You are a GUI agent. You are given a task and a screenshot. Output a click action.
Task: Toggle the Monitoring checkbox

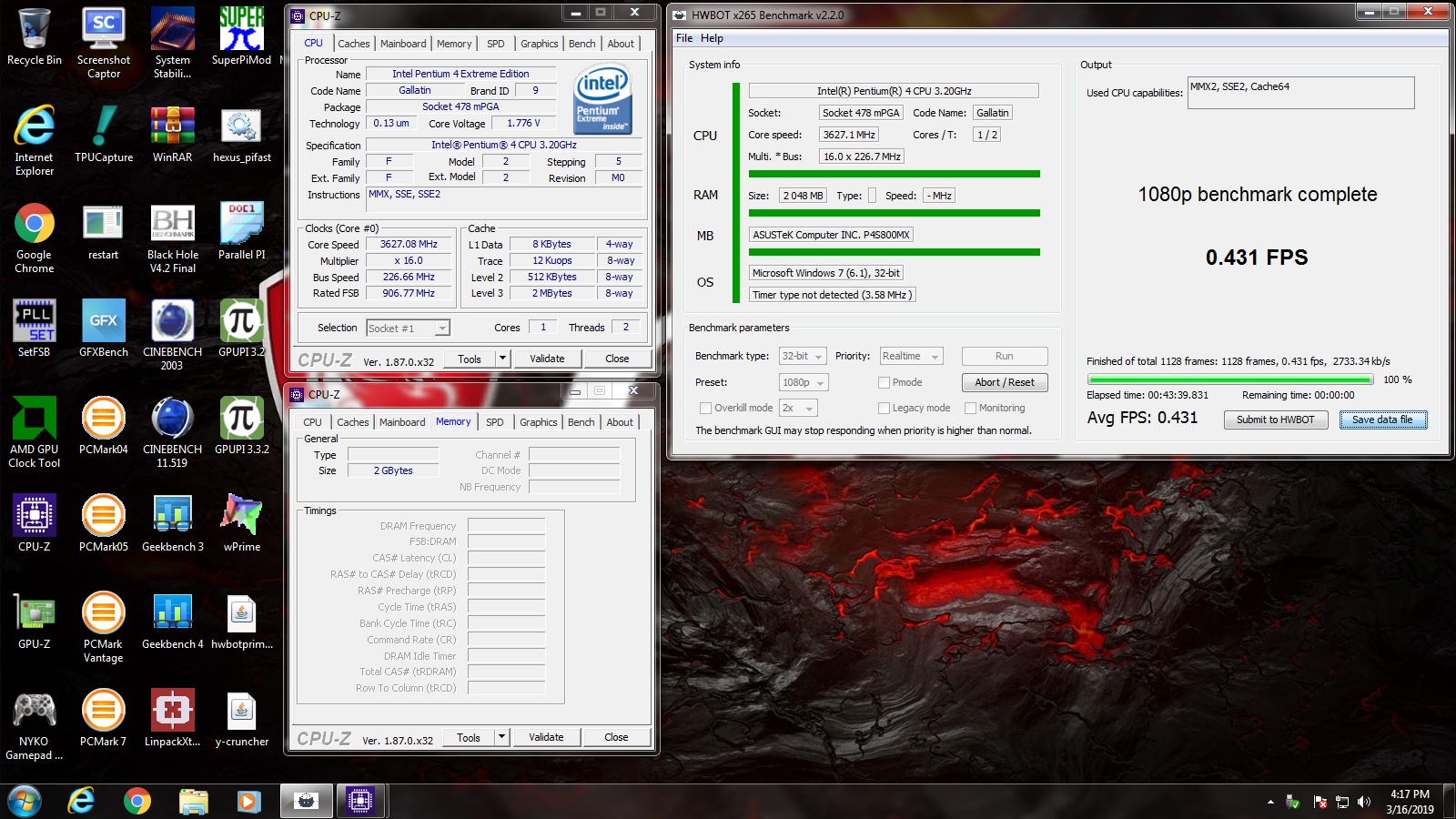point(970,409)
